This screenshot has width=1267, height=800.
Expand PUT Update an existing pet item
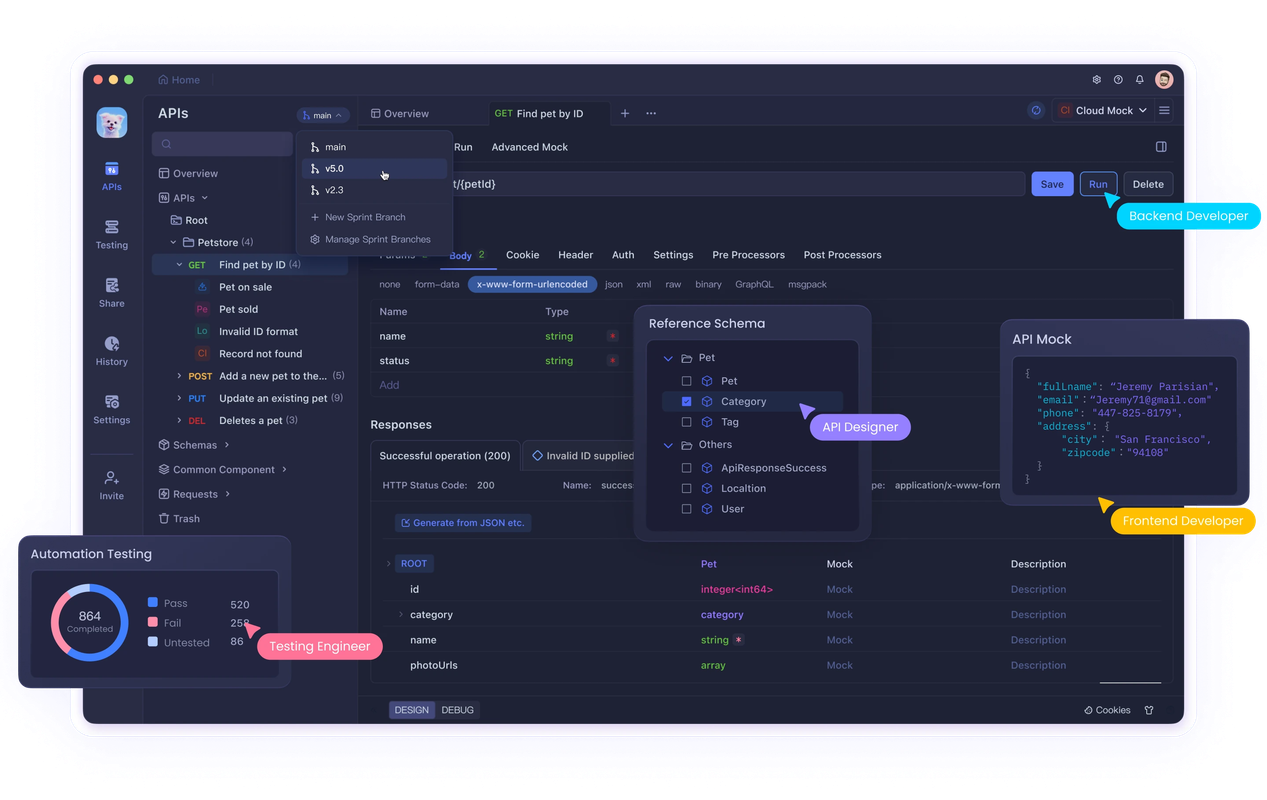tap(179, 398)
